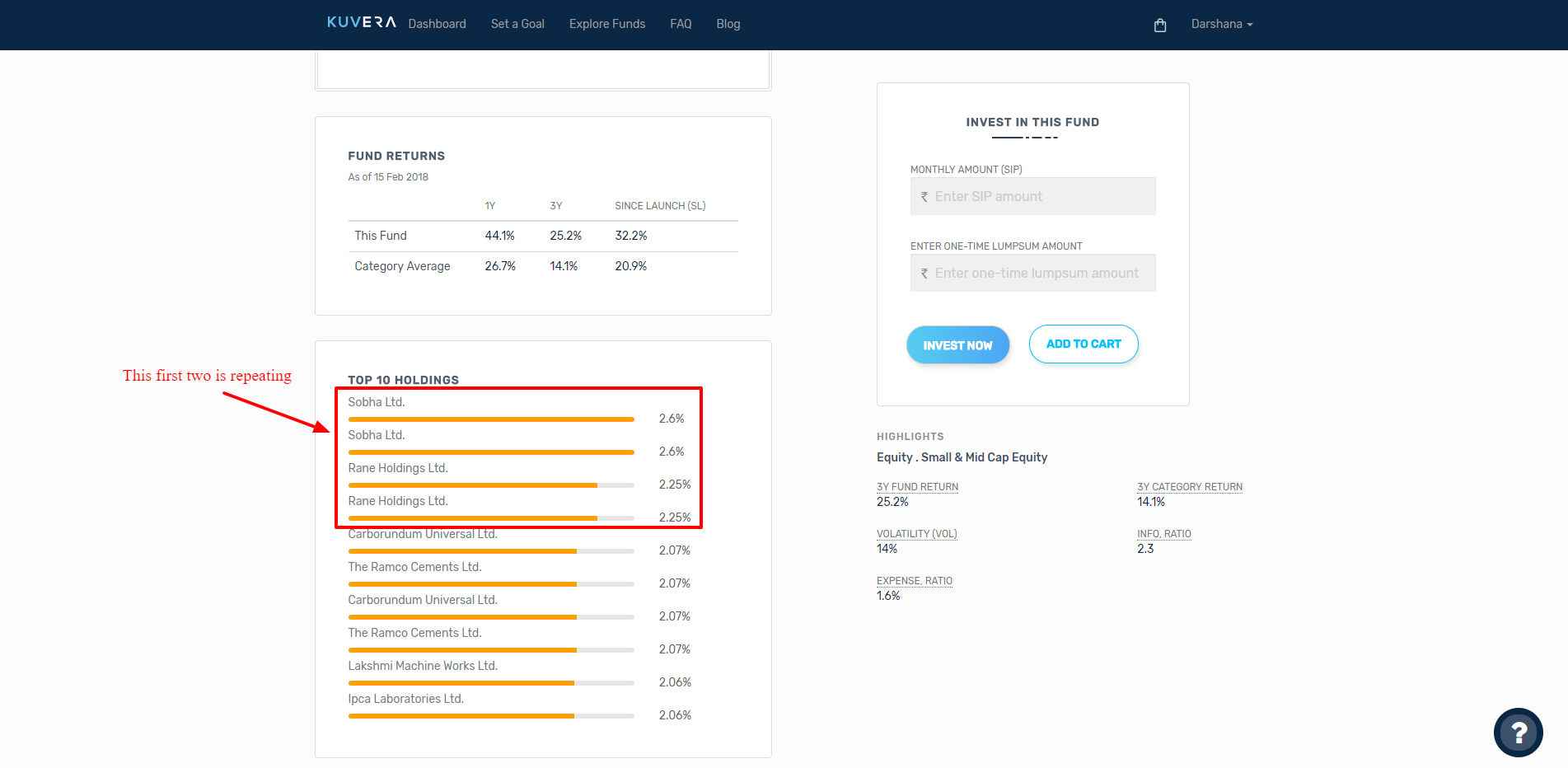1568x768 pixels.
Task: Click the 3Y CATEGORY RETURN label
Action: tap(1189, 487)
